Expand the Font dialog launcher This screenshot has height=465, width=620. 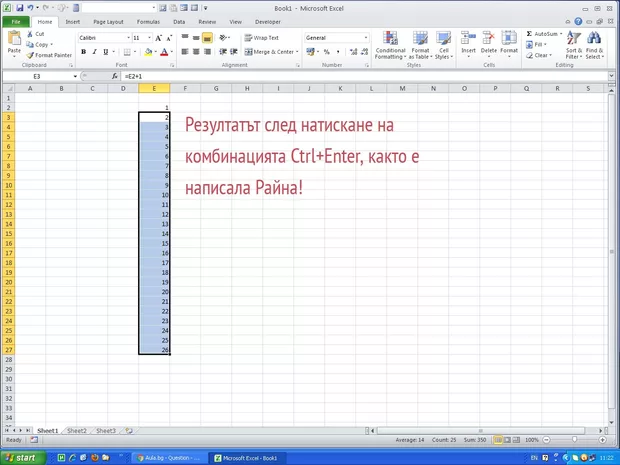click(x=172, y=65)
